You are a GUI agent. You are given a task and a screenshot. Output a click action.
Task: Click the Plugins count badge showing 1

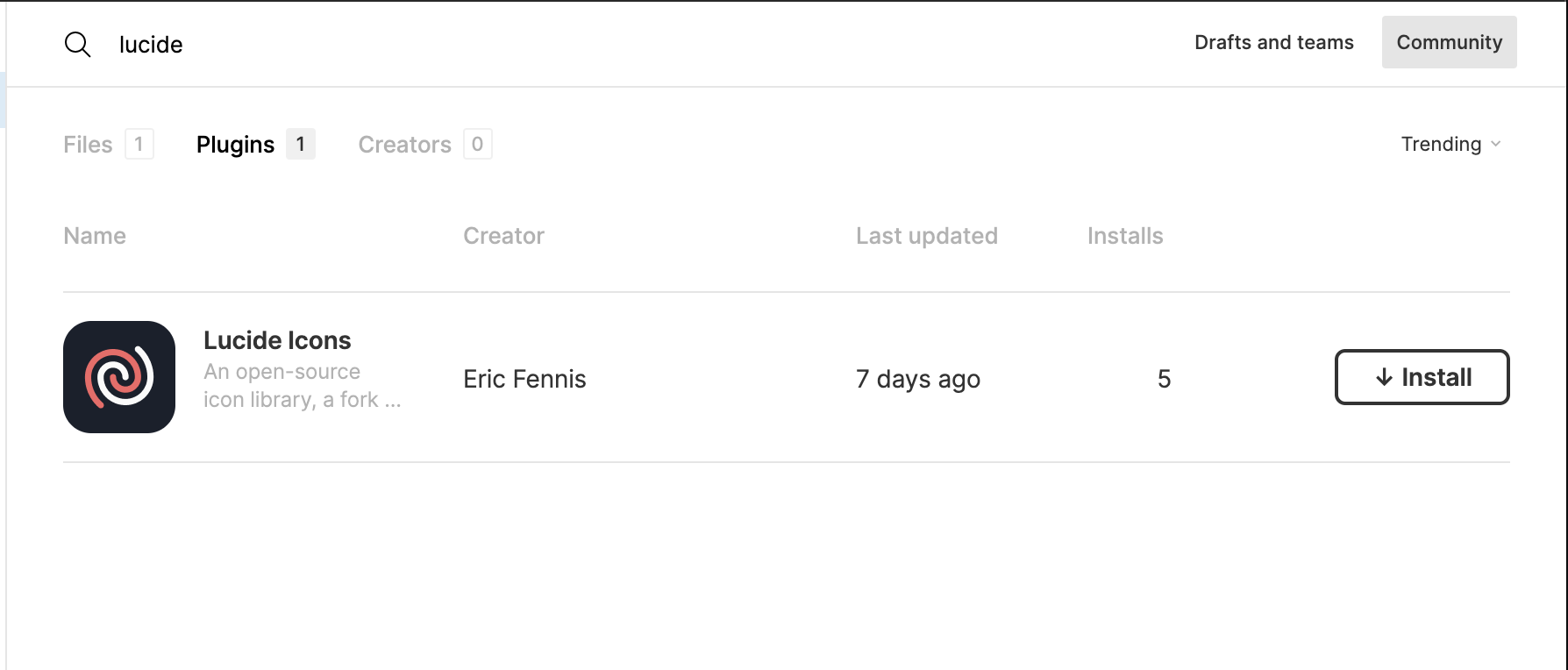point(299,144)
